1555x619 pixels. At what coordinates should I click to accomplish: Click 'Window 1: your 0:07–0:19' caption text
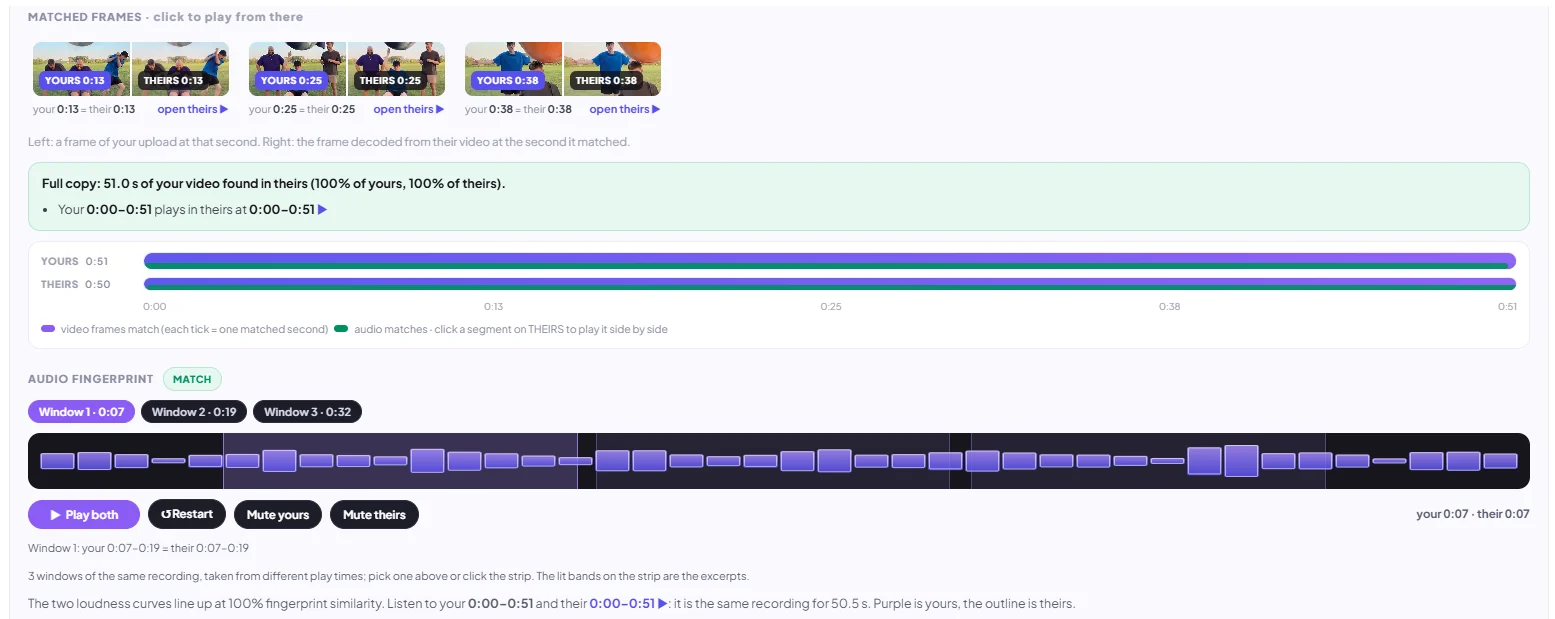(x=138, y=548)
